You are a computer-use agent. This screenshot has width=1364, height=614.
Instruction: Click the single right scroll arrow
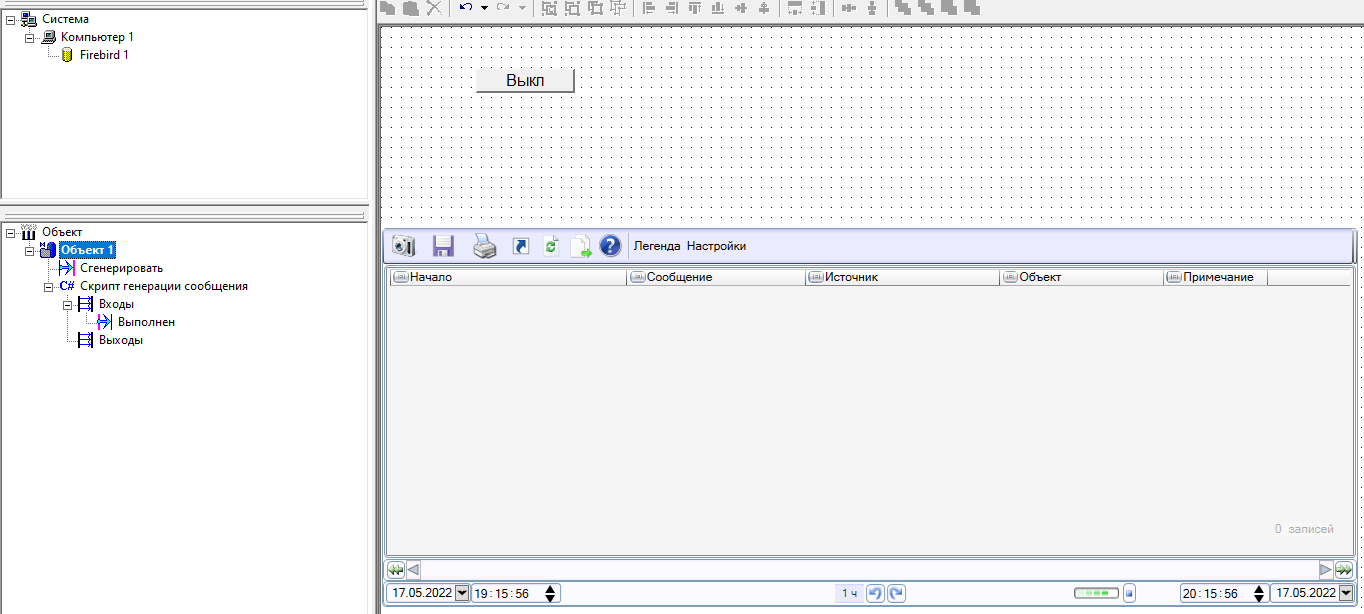click(1326, 570)
